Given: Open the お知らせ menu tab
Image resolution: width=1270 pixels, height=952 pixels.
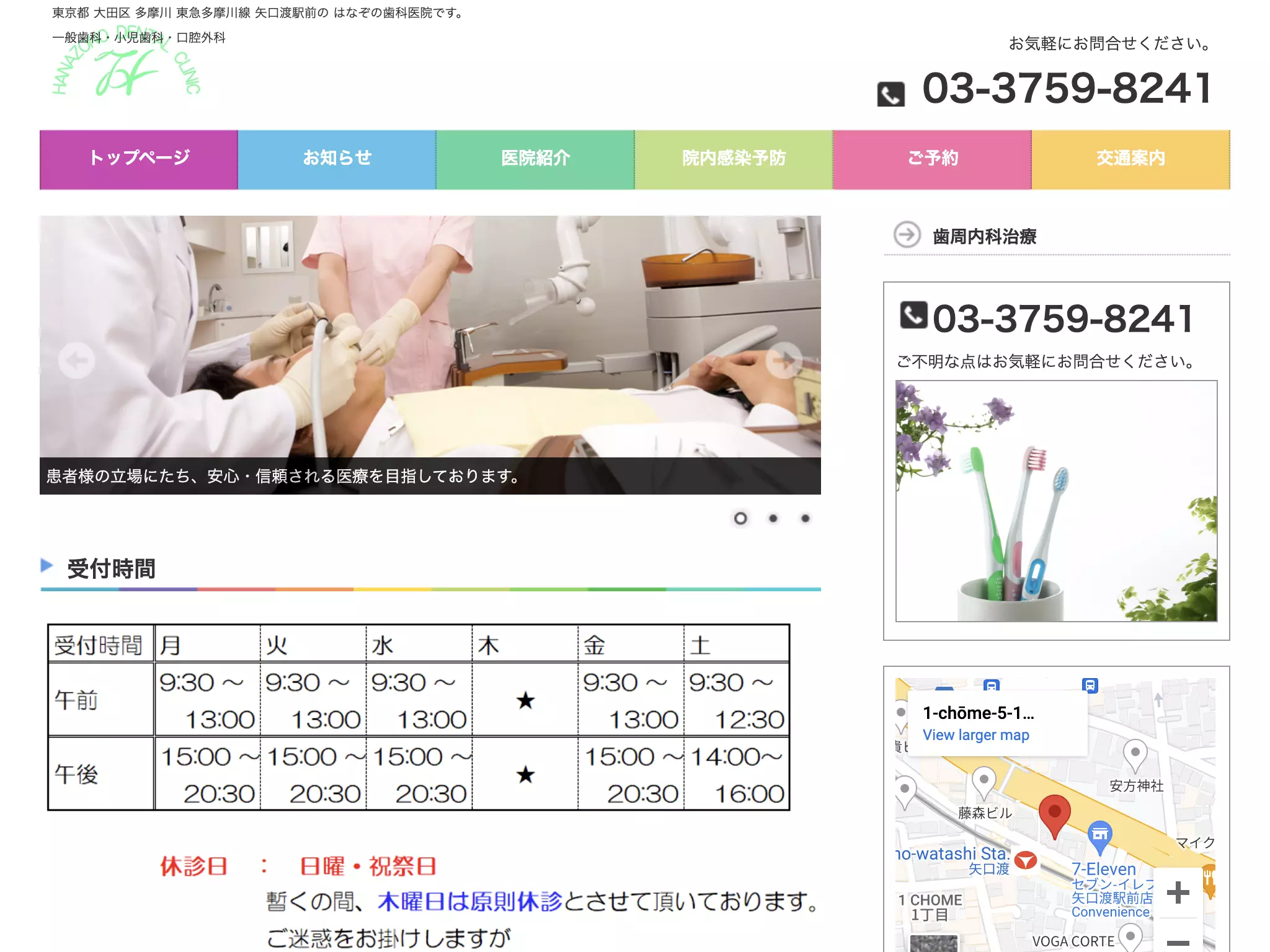Looking at the screenshot, I should [x=337, y=159].
